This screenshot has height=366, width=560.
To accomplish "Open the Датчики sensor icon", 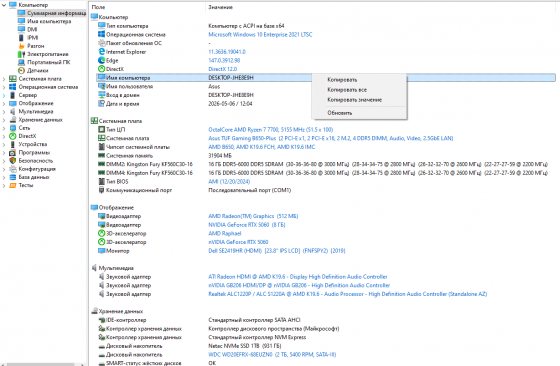I will coord(21,70).
